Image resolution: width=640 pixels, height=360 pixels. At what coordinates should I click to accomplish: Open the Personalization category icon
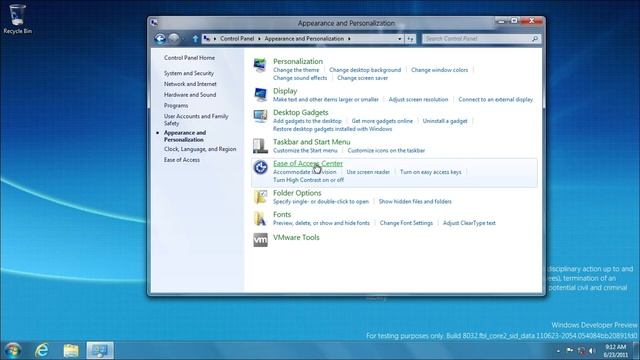tap(260, 64)
